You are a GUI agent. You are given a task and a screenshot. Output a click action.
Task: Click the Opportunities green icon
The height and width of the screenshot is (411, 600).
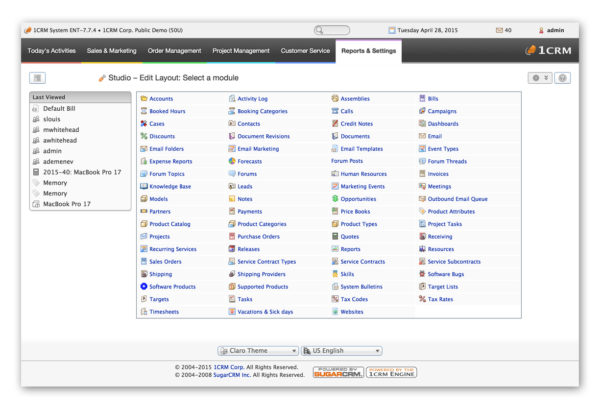coord(335,199)
